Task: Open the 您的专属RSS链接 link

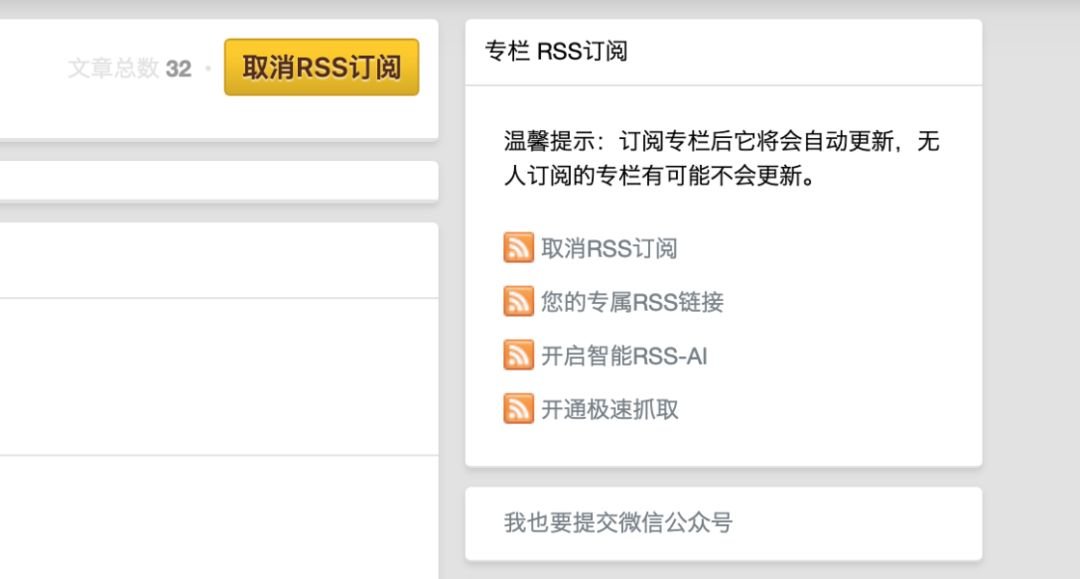Action: click(x=630, y=301)
